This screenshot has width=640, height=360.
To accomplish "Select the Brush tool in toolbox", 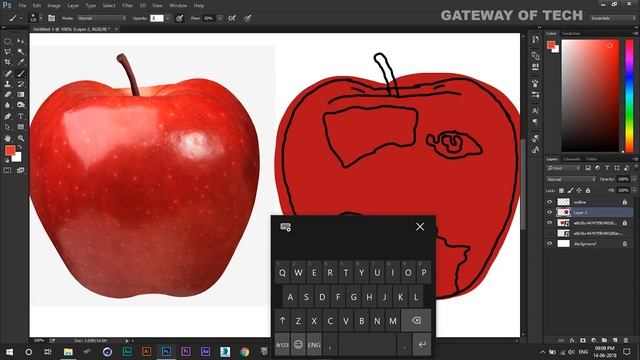I will point(20,73).
